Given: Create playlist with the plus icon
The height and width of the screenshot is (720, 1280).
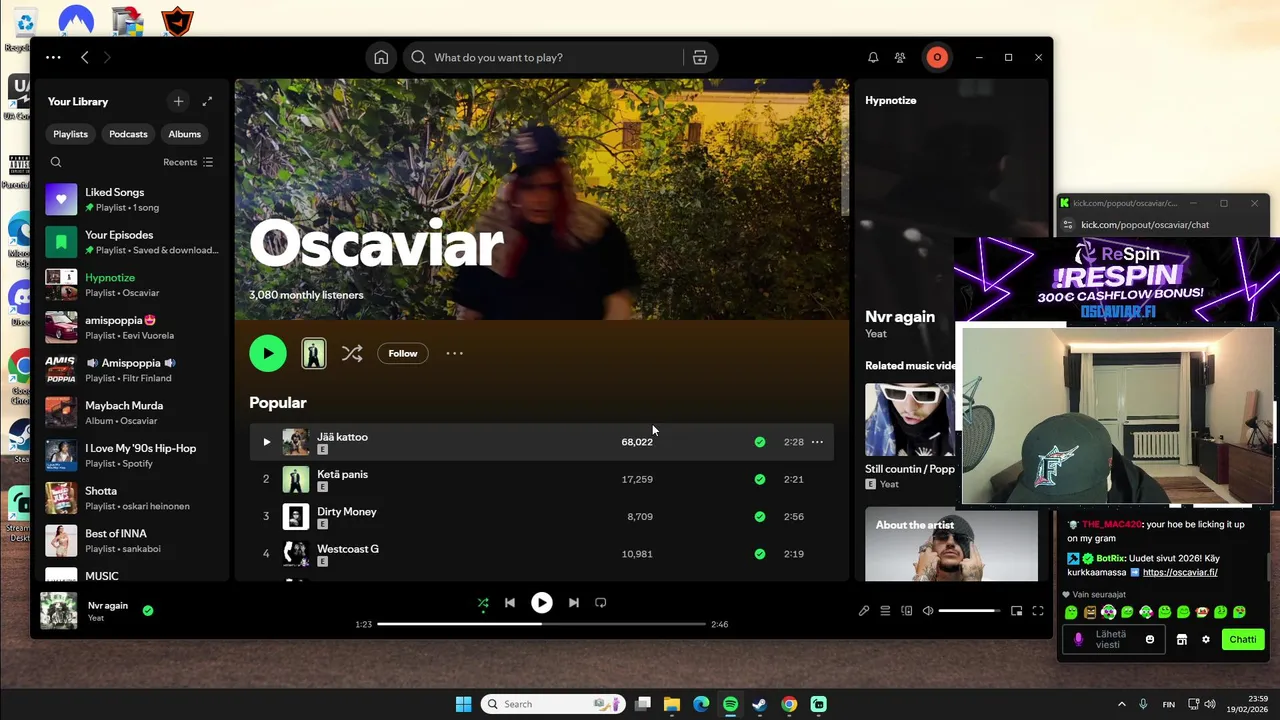Looking at the screenshot, I should click(x=178, y=101).
